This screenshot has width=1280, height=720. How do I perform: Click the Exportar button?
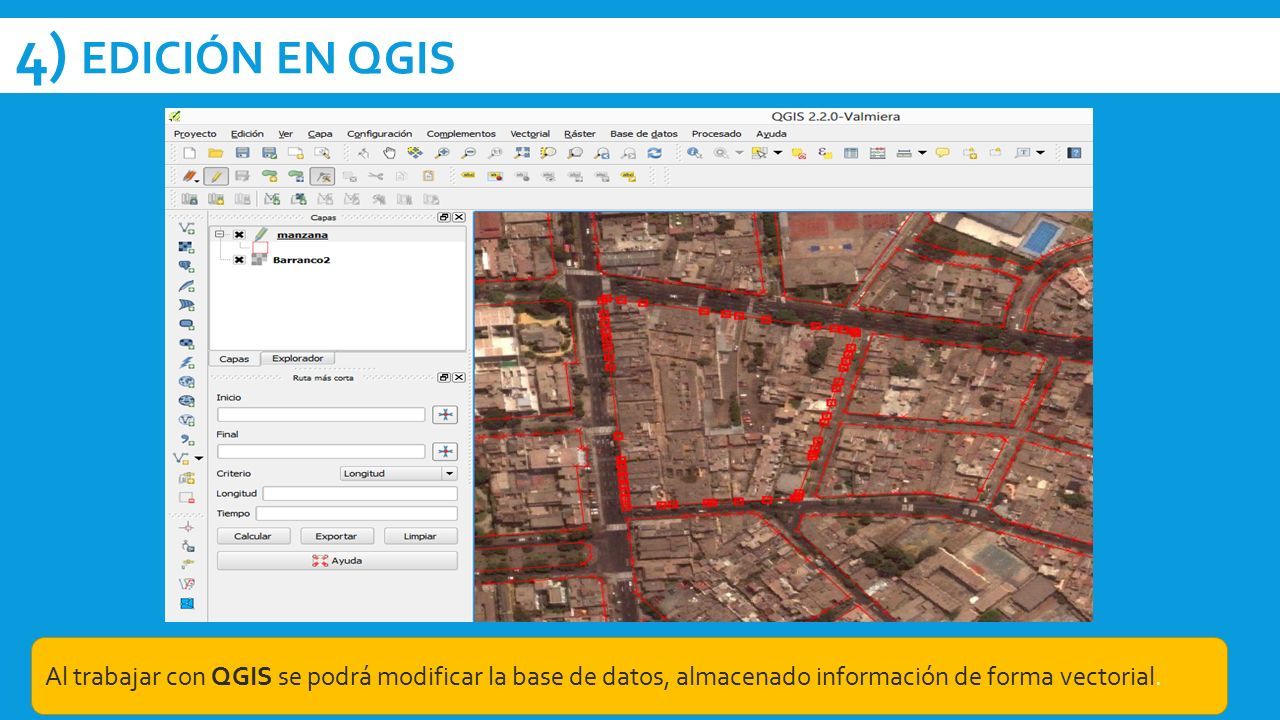click(x=336, y=536)
